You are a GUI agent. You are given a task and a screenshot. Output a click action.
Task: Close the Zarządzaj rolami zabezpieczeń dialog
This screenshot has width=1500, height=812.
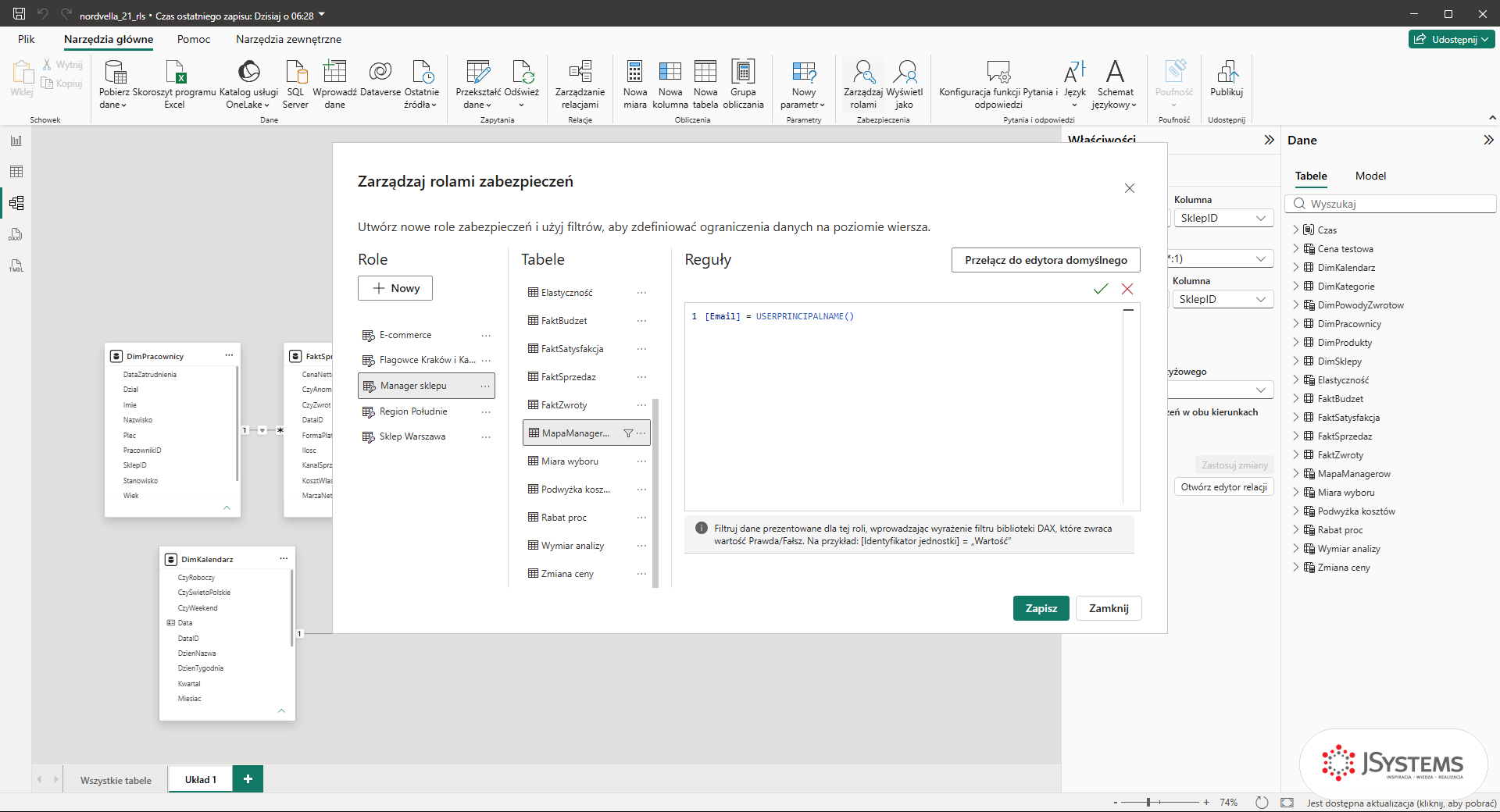[1129, 188]
